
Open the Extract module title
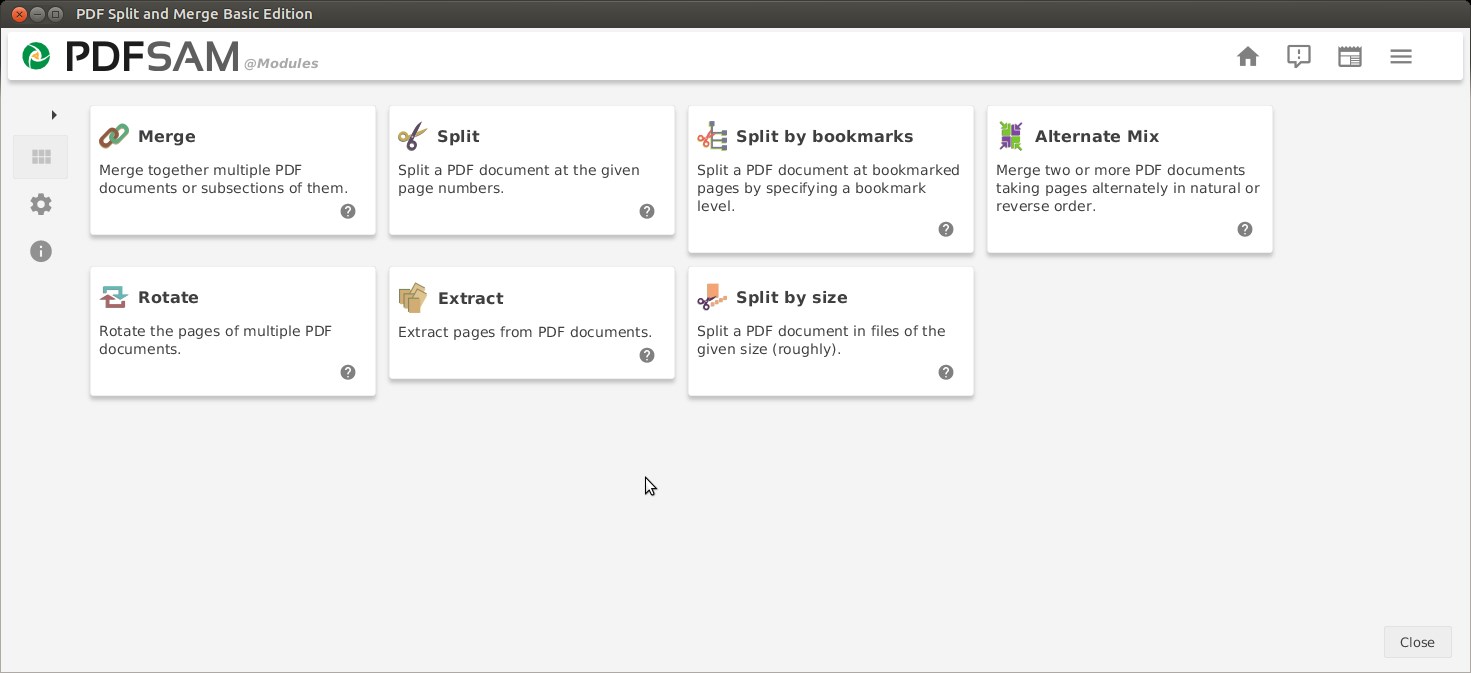pos(470,299)
